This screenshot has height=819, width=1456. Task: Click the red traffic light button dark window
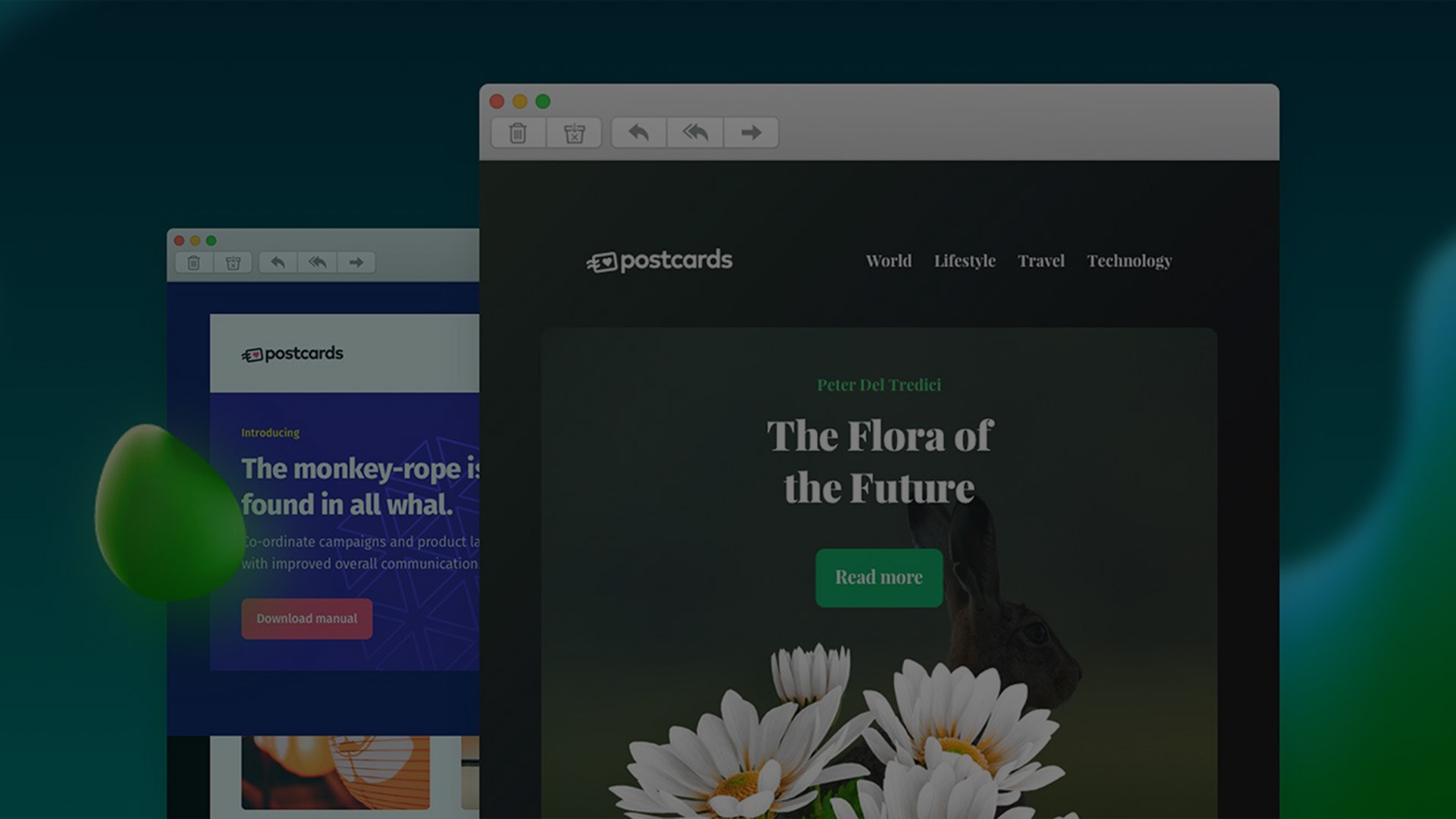(x=498, y=101)
